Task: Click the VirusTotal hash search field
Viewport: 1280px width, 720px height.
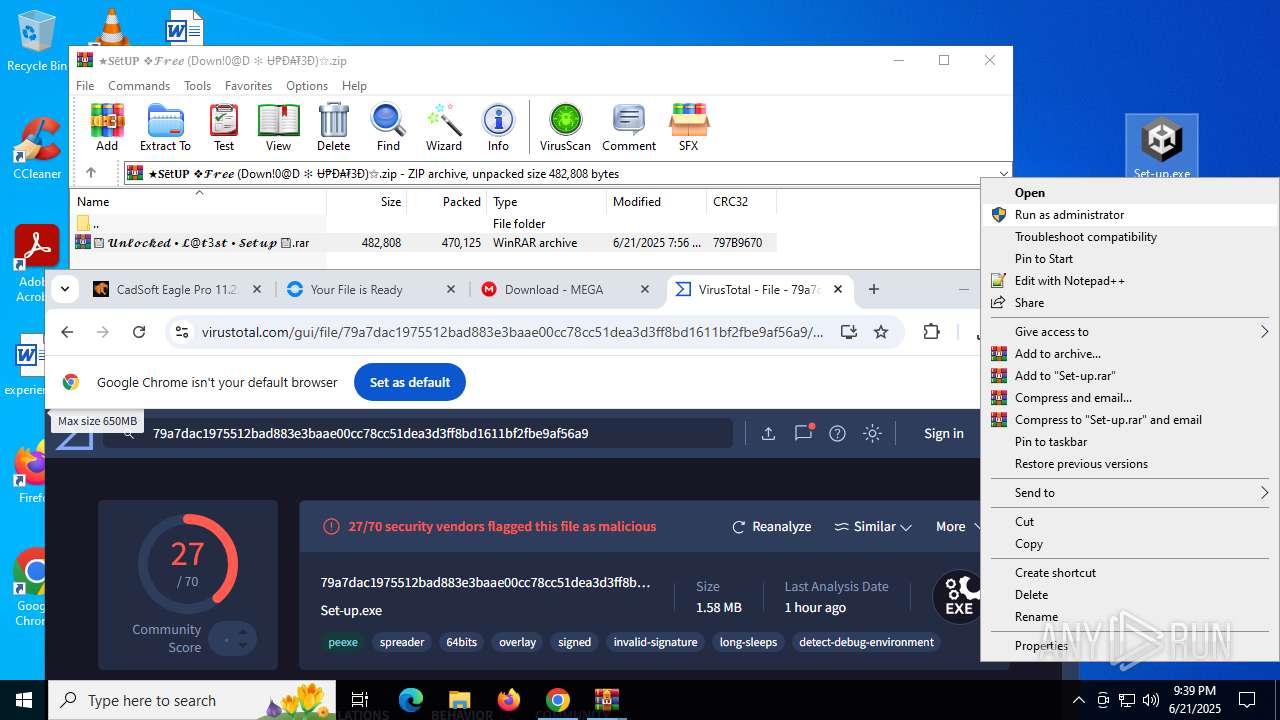Action: pyautogui.click(x=420, y=433)
